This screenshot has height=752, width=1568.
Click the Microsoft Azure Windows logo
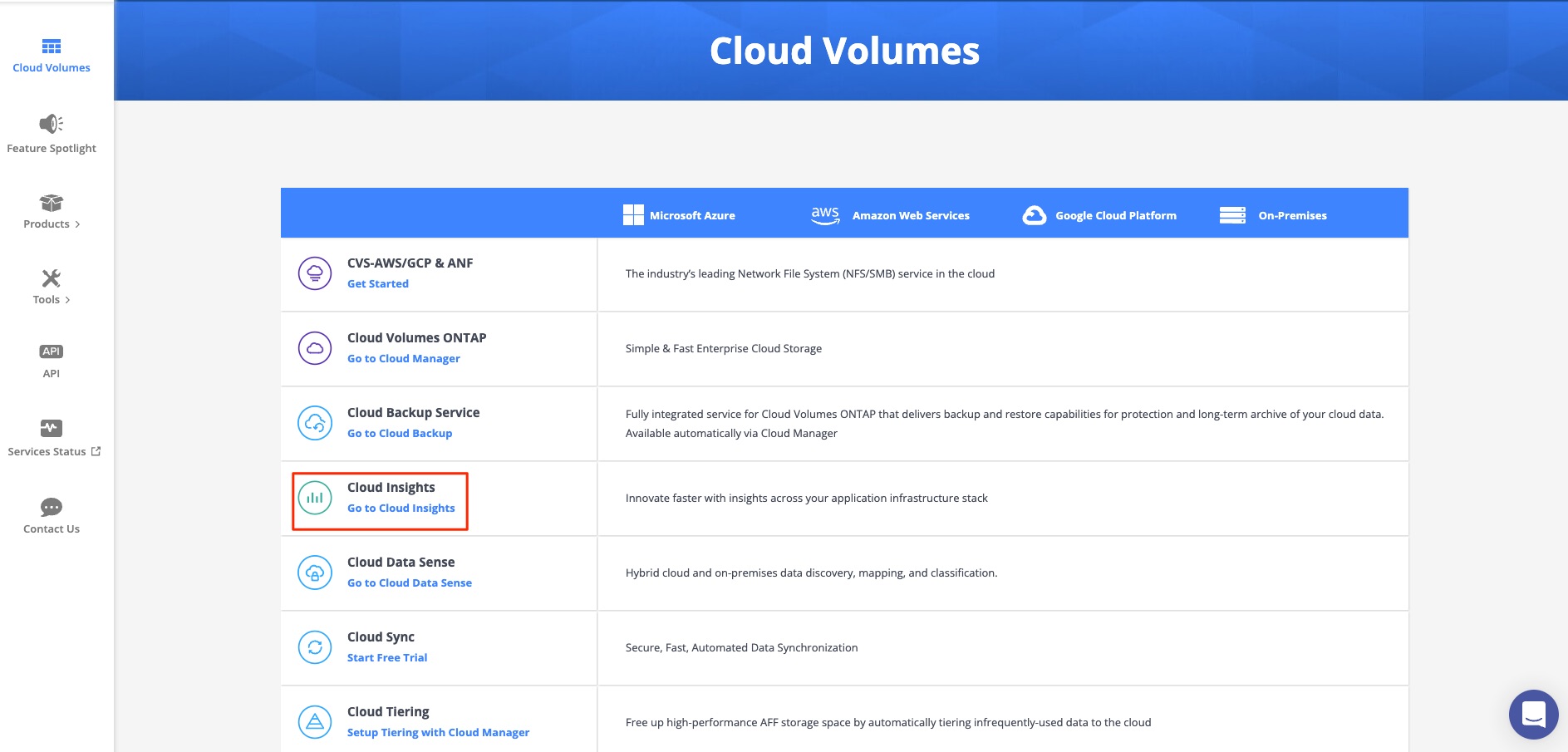tap(633, 215)
